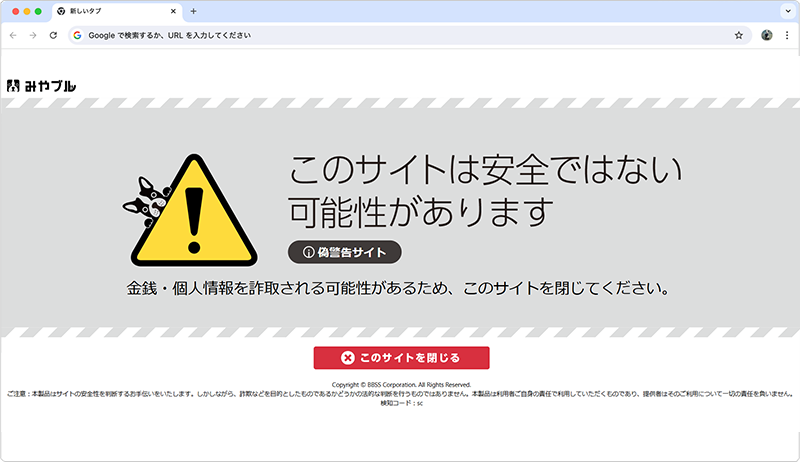This screenshot has width=800, height=462.
Task: Reload the current page
Action: [53, 35]
